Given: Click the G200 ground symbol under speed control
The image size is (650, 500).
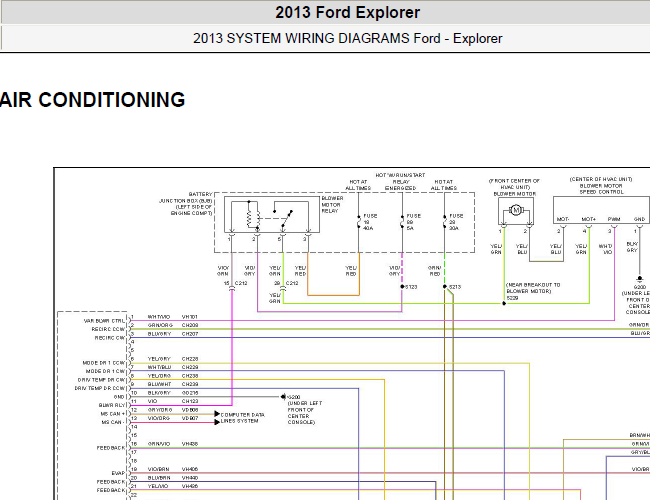Looking at the screenshot, I should click(x=640, y=279).
